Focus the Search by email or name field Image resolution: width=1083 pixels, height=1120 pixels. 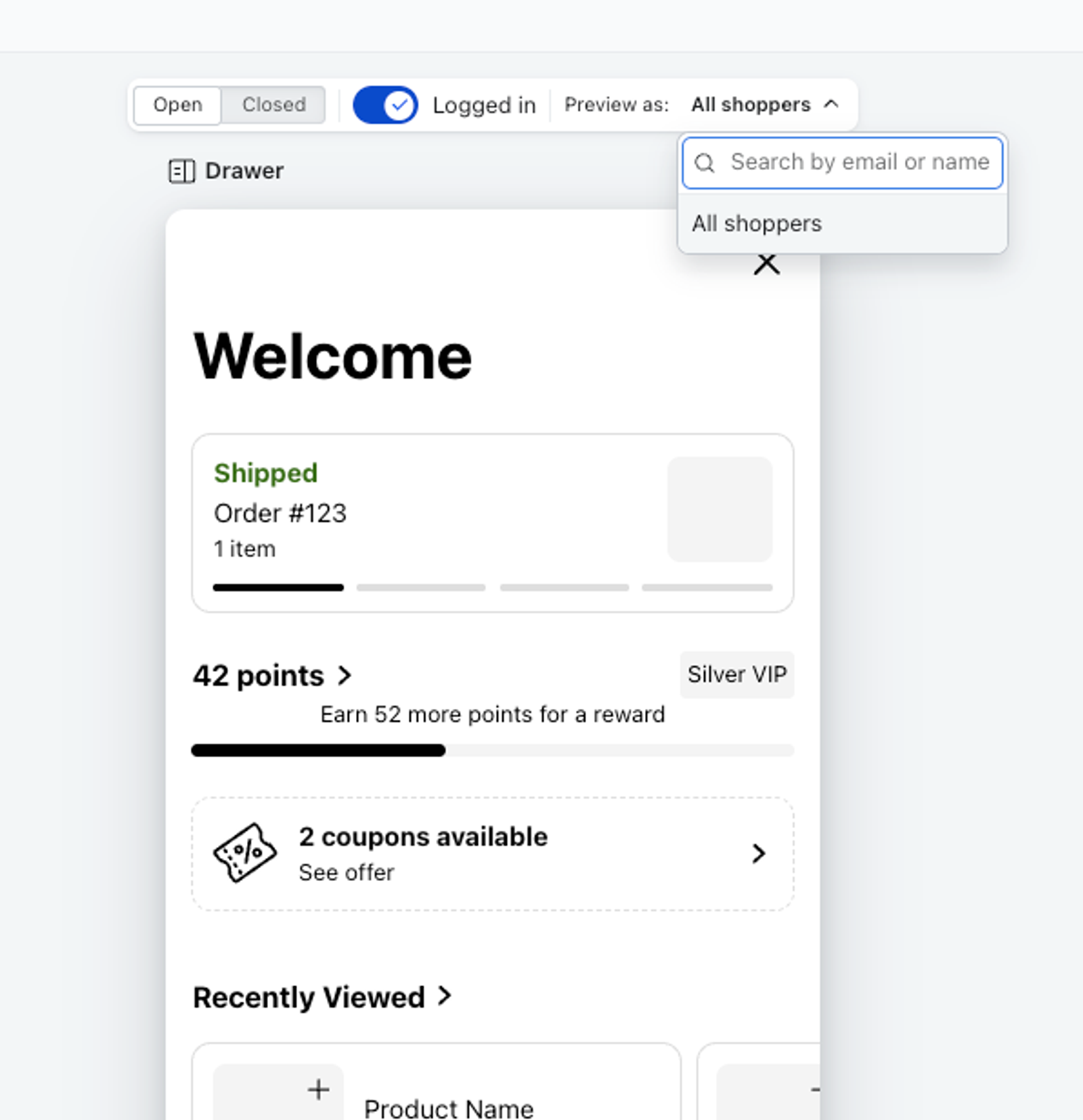pos(843,163)
